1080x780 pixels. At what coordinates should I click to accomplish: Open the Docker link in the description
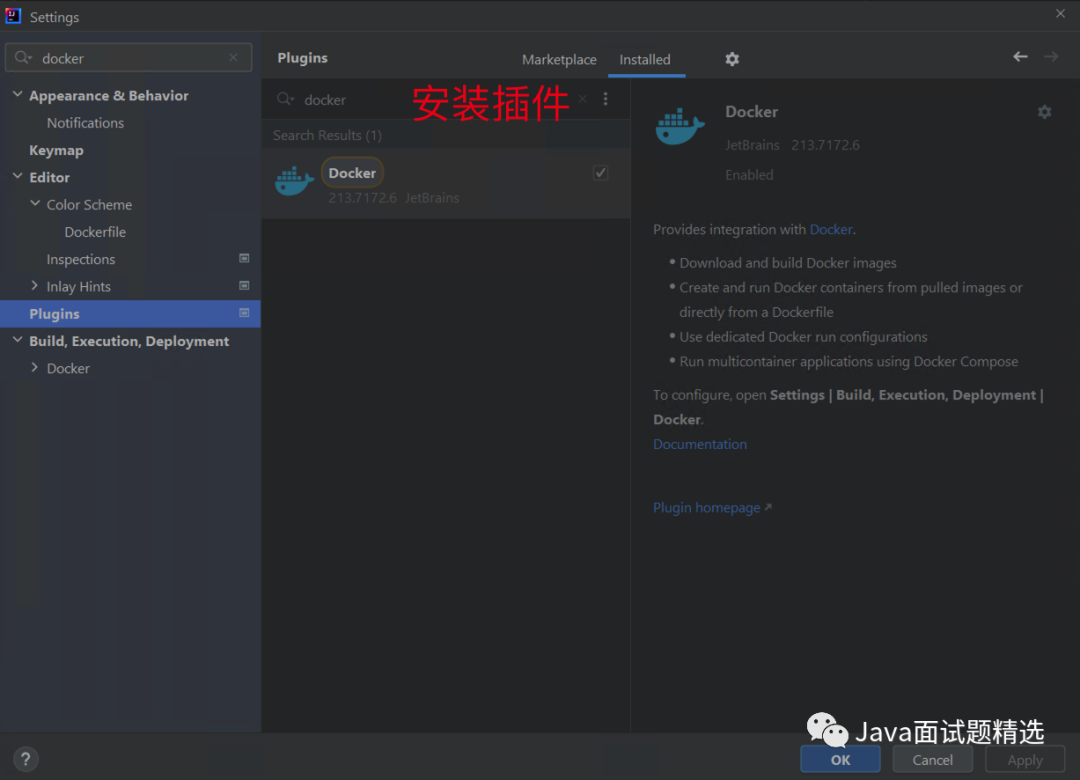[x=831, y=229]
